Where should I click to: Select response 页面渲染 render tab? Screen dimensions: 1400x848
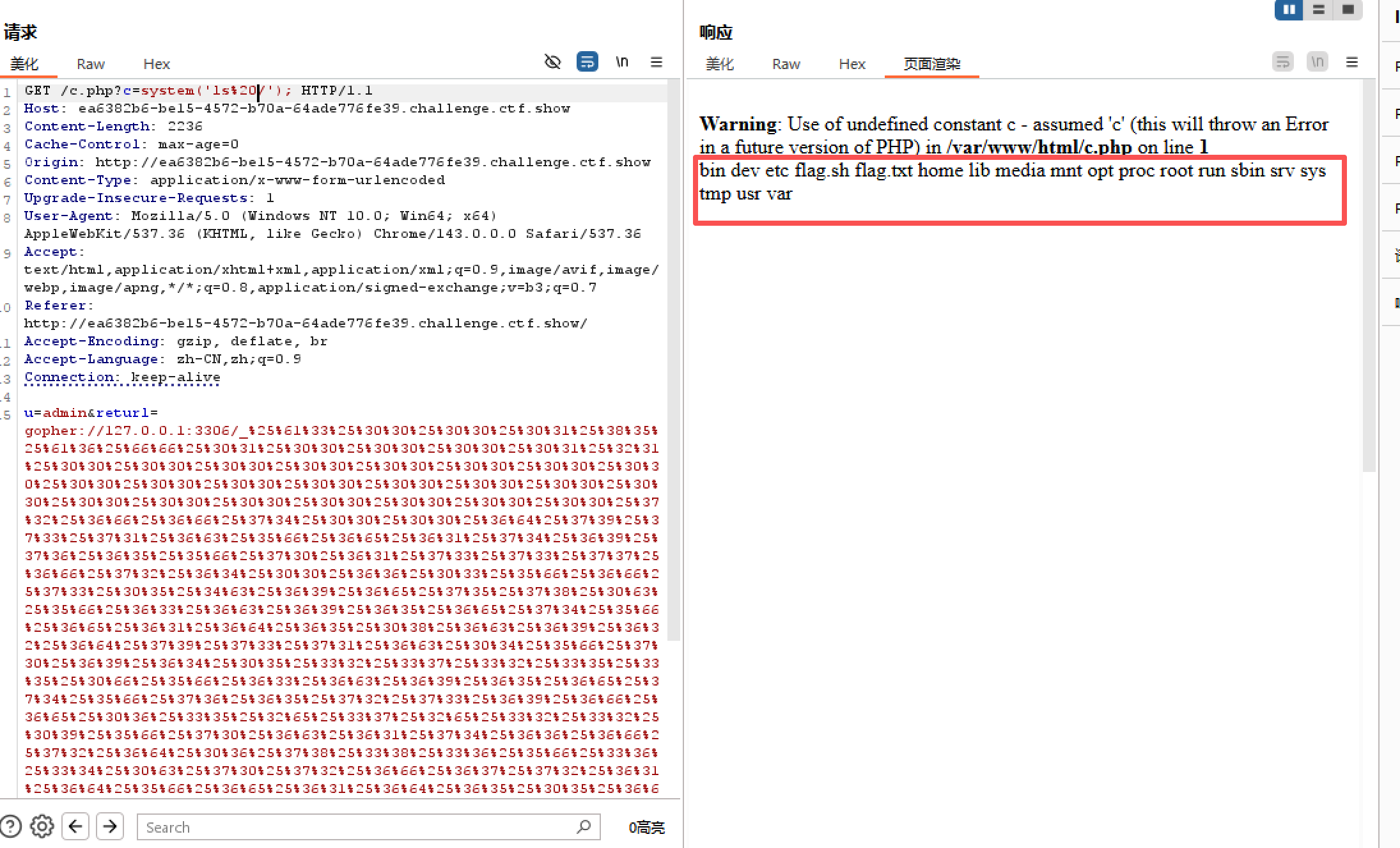click(932, 64)
